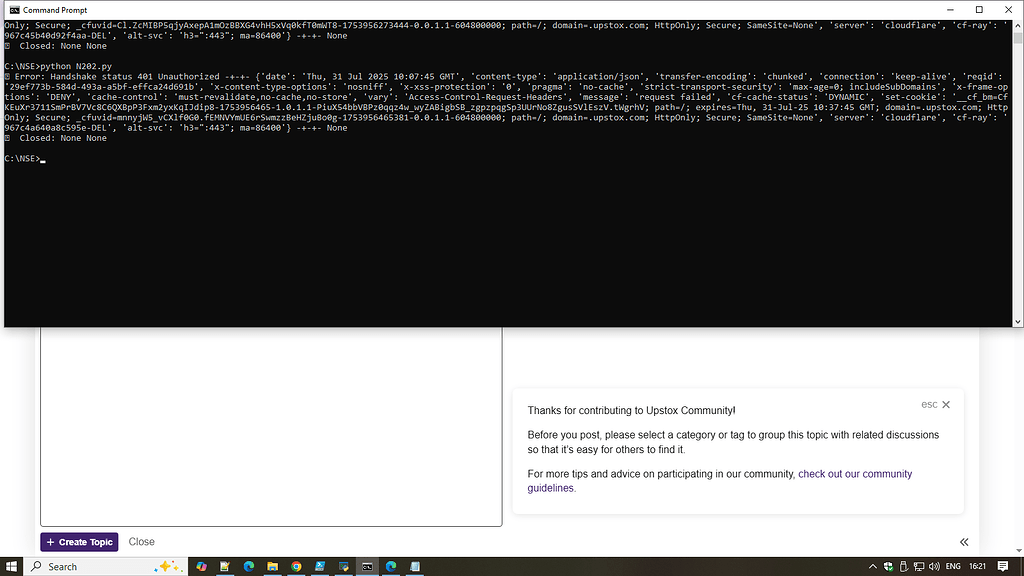Open the volume control in system tray
This screenshot has height=576, width=1024.
(936, 566)
